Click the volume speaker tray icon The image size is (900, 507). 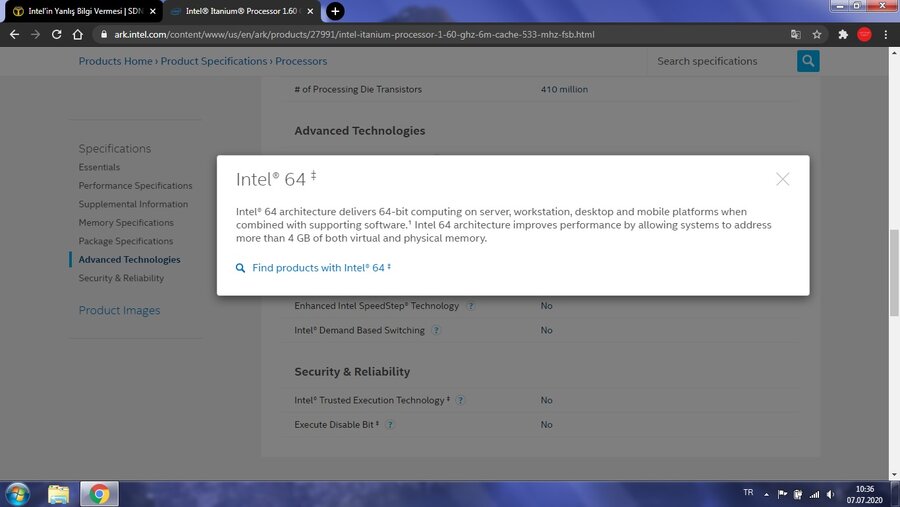[831, 494]
